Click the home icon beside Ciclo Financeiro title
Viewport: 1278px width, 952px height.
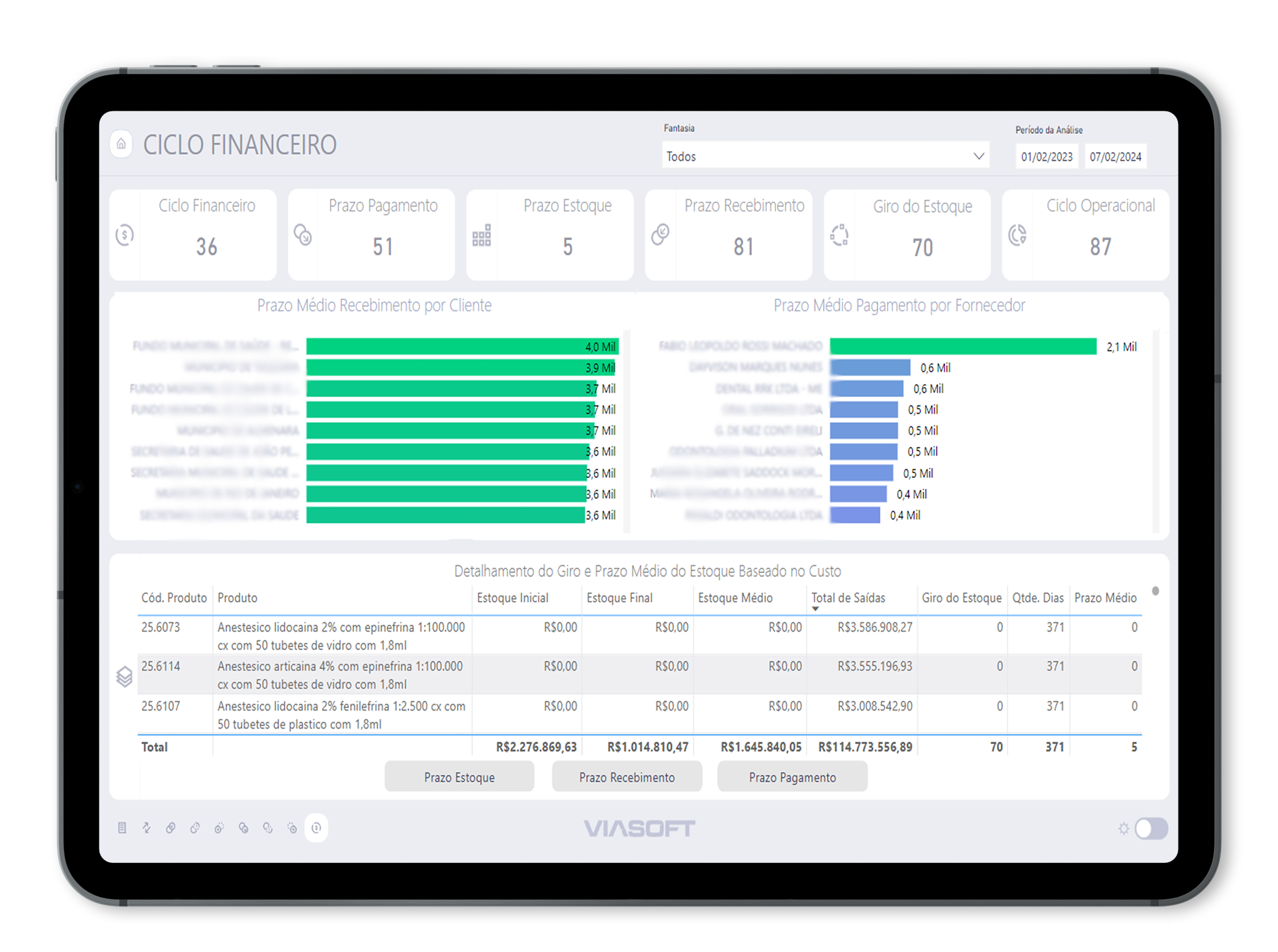coord(121,144)
